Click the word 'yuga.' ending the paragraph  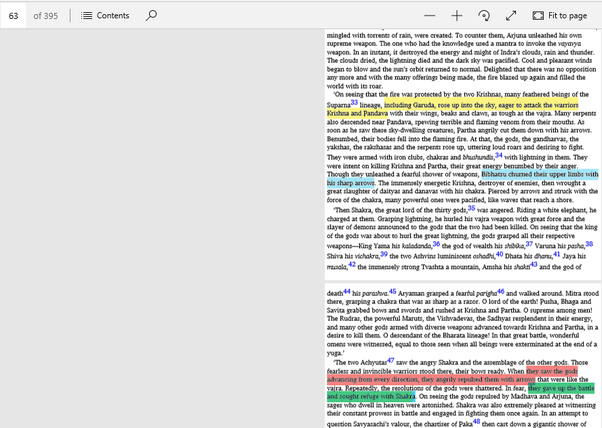point(334,353)
